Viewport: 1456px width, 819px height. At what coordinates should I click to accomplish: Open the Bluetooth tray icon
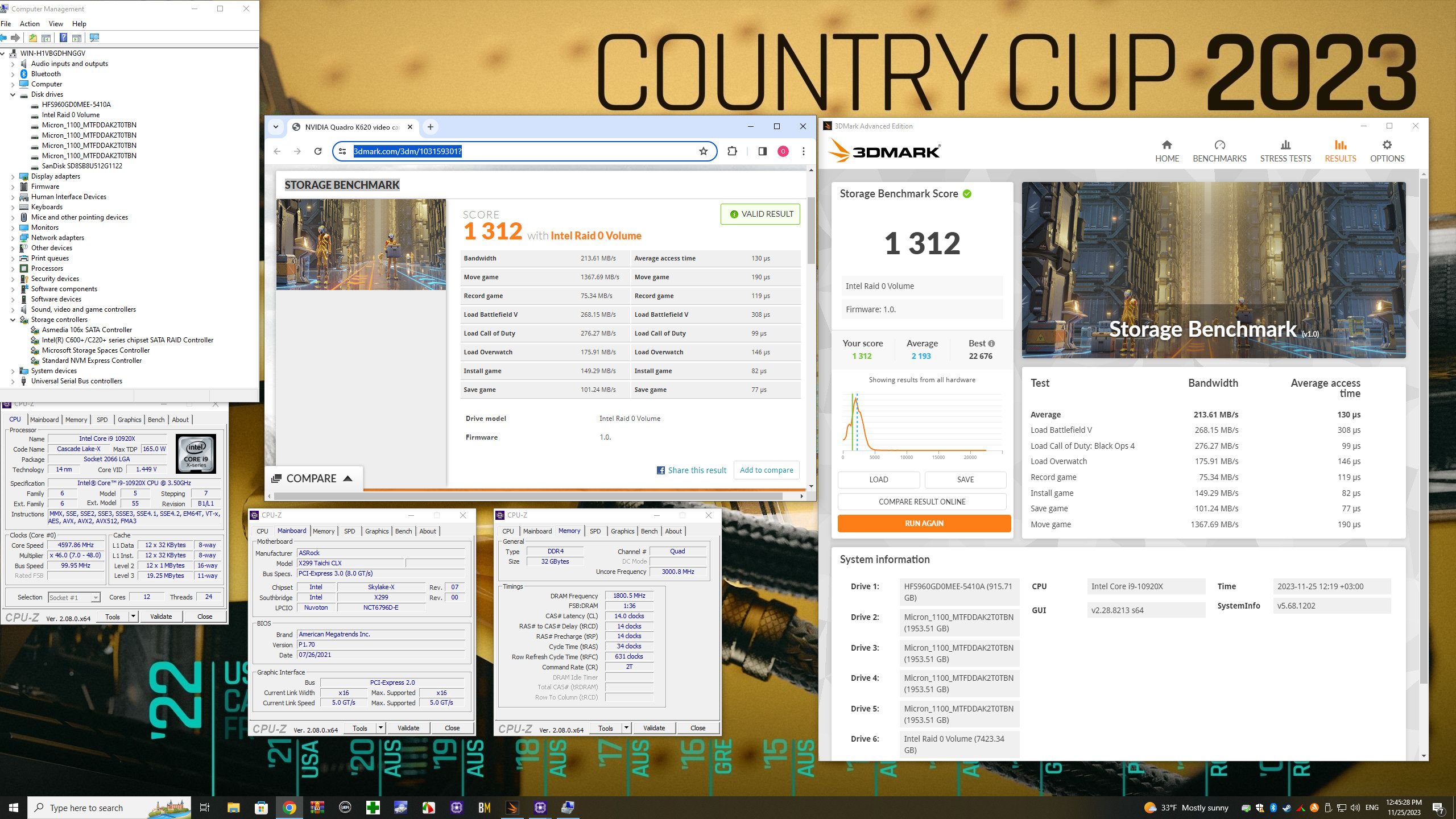point(1273,808)
